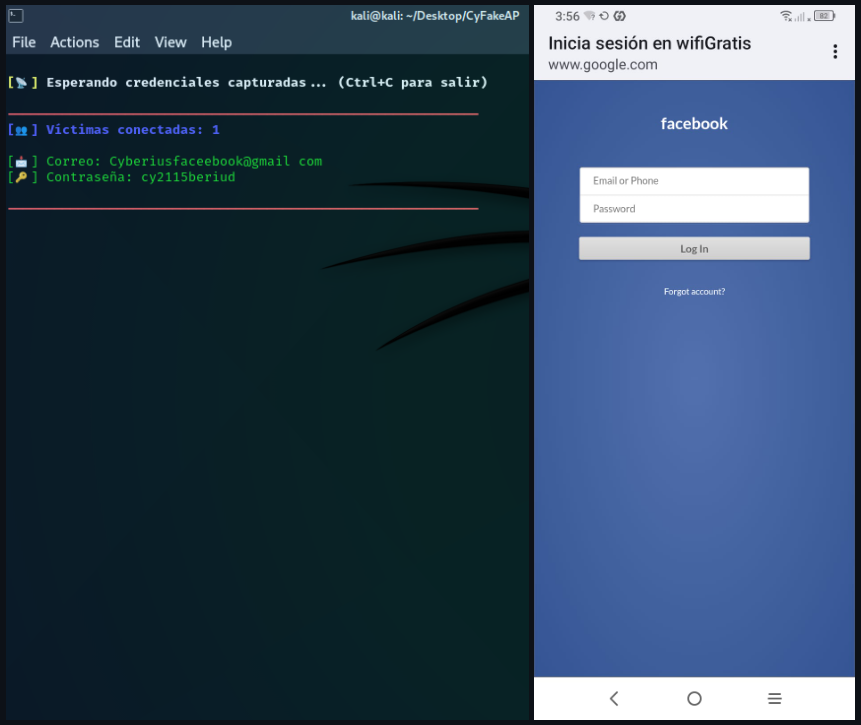Click the terminal title kali@kali: ~/Desktop/CyFakeAP
The height and width of the screenshot is (725, 861).
tap(435, 16)
